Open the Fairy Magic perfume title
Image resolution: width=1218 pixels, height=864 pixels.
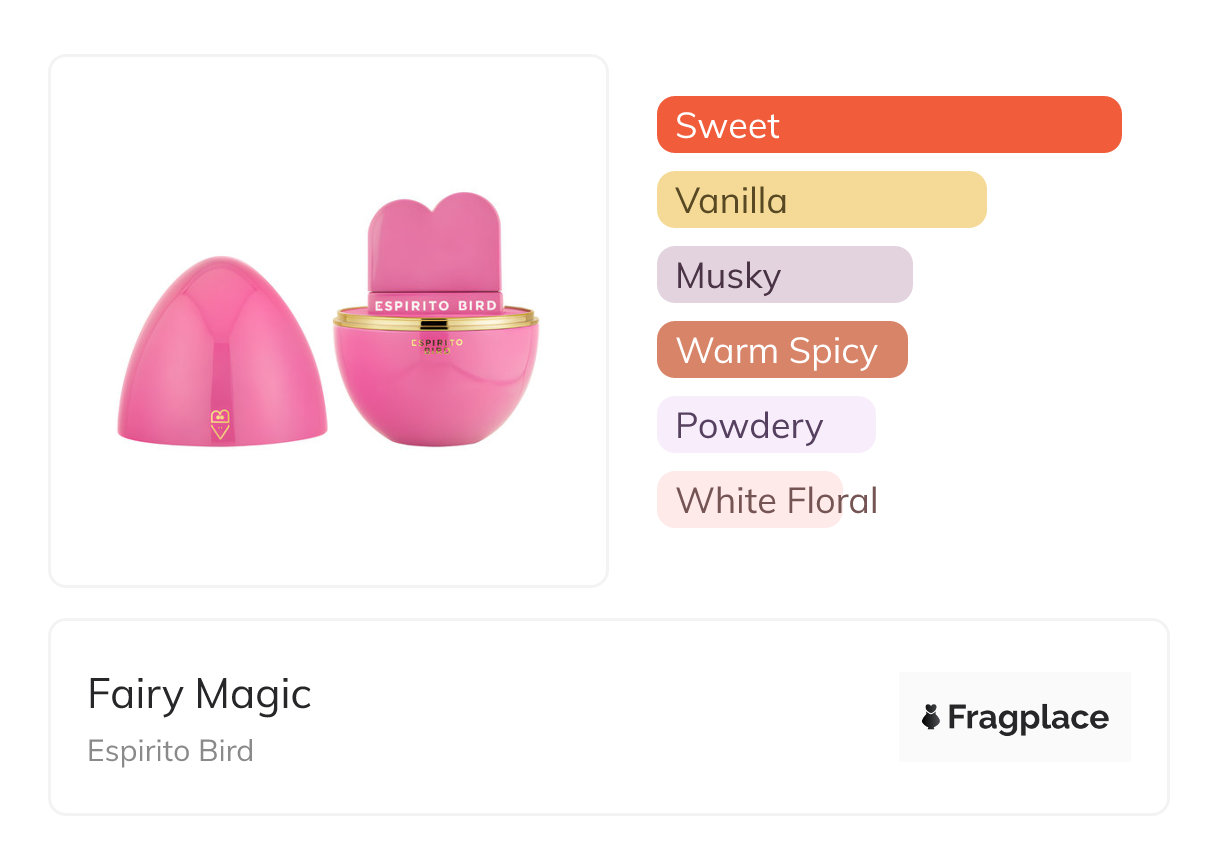(x=200, y=694)
